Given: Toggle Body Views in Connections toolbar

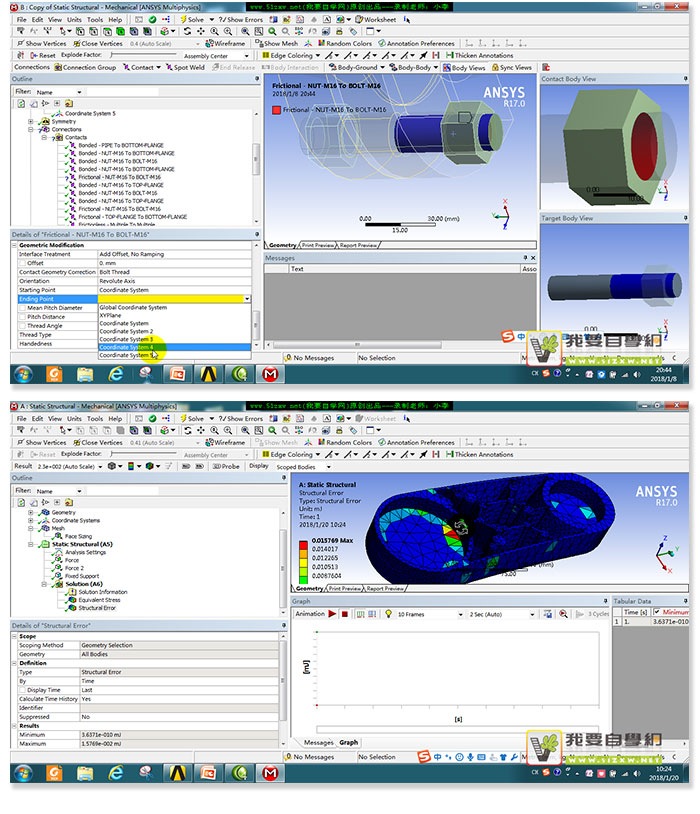Looking at the screenshot, I should [x=464, y=67].
